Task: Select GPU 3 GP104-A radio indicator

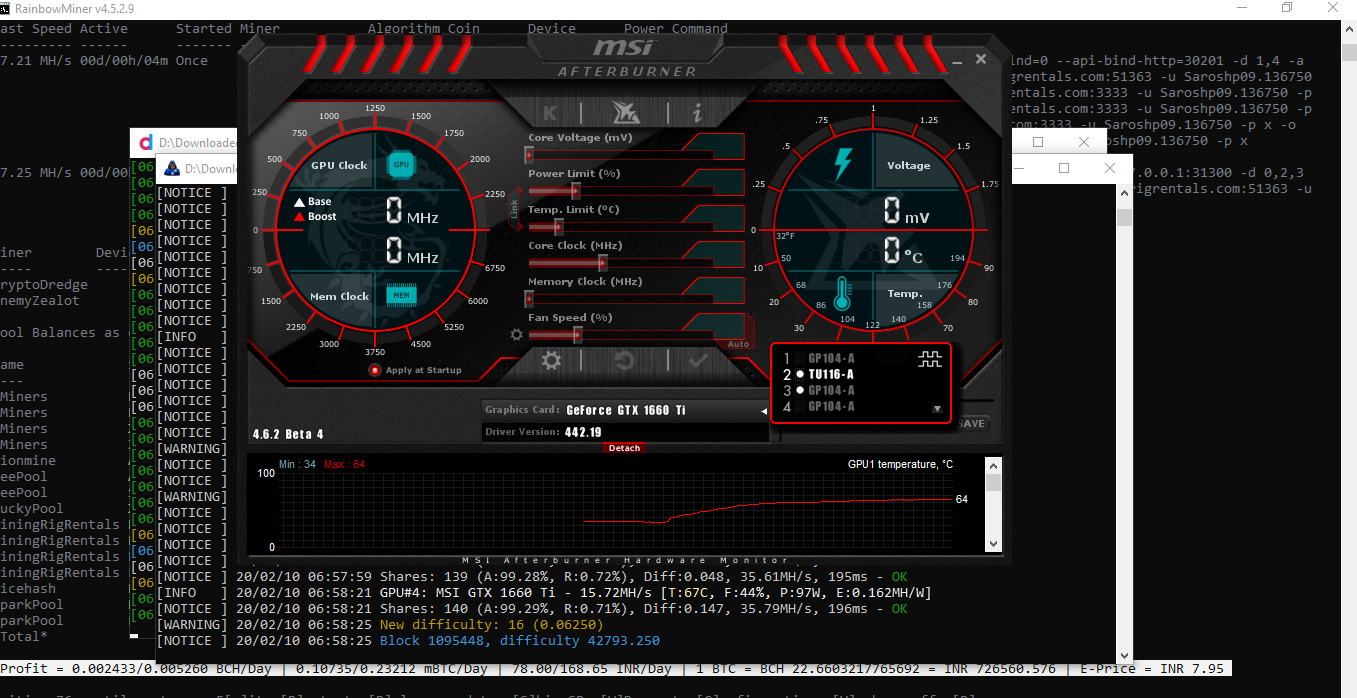Action: tap(800, 390)
